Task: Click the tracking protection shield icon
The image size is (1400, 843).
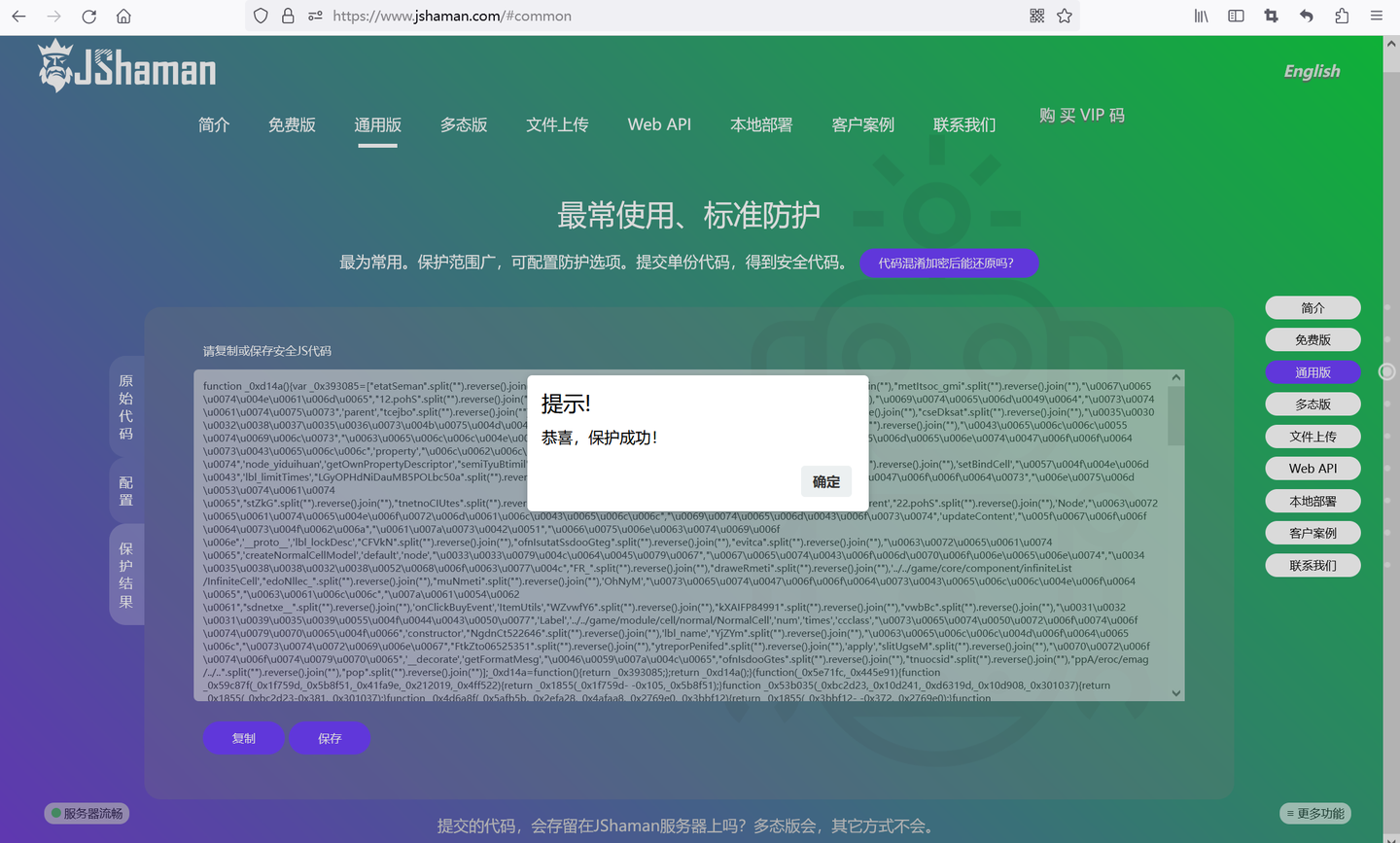Action: [261, 17]
